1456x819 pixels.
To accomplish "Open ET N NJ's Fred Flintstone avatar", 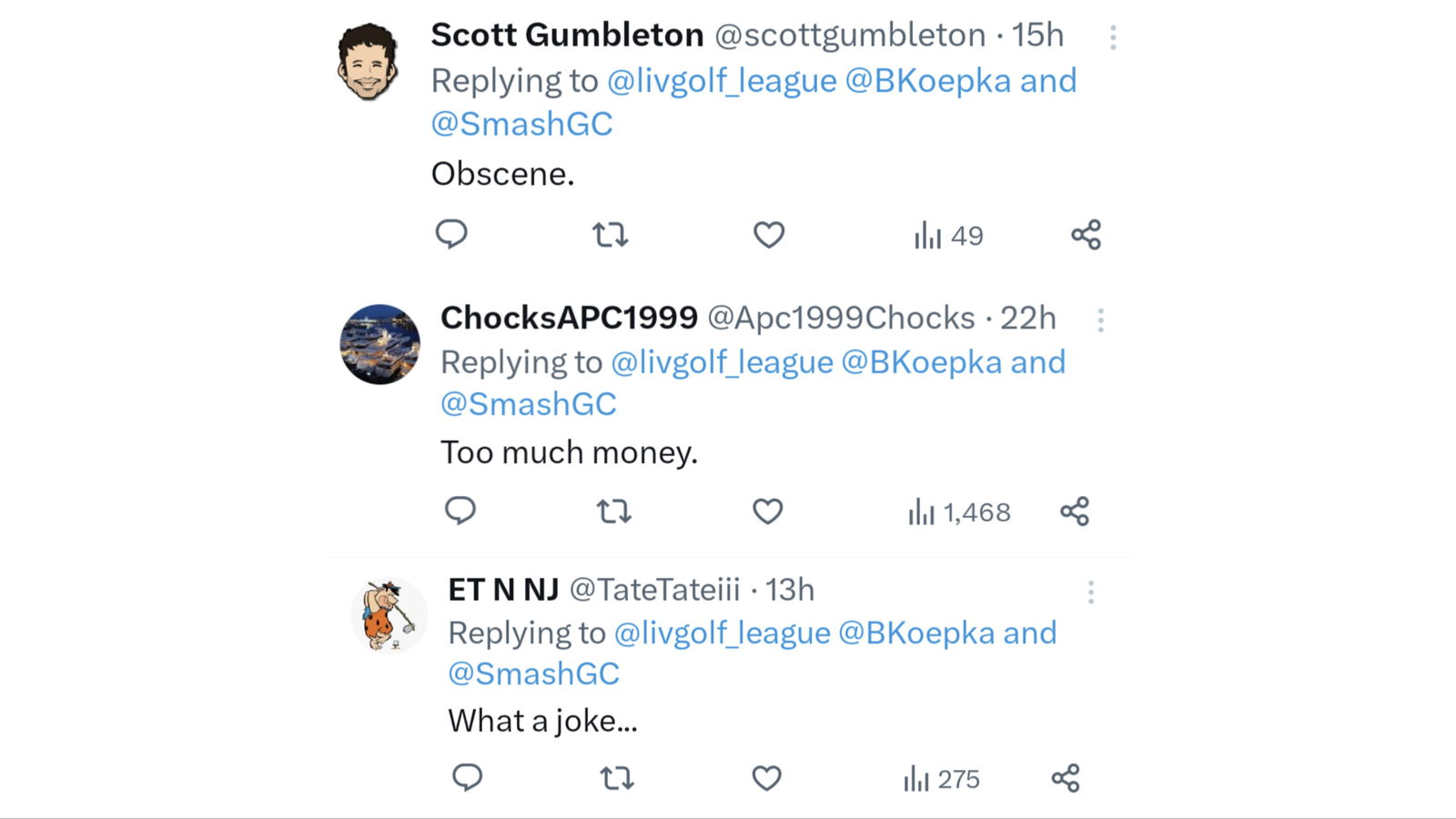I will coord(389,615).
